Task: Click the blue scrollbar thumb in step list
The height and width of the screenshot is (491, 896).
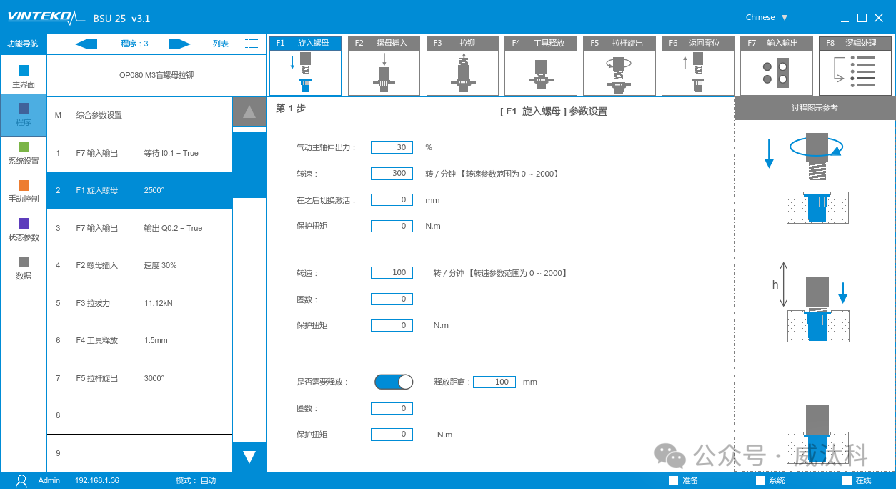Action: (249, 165)
